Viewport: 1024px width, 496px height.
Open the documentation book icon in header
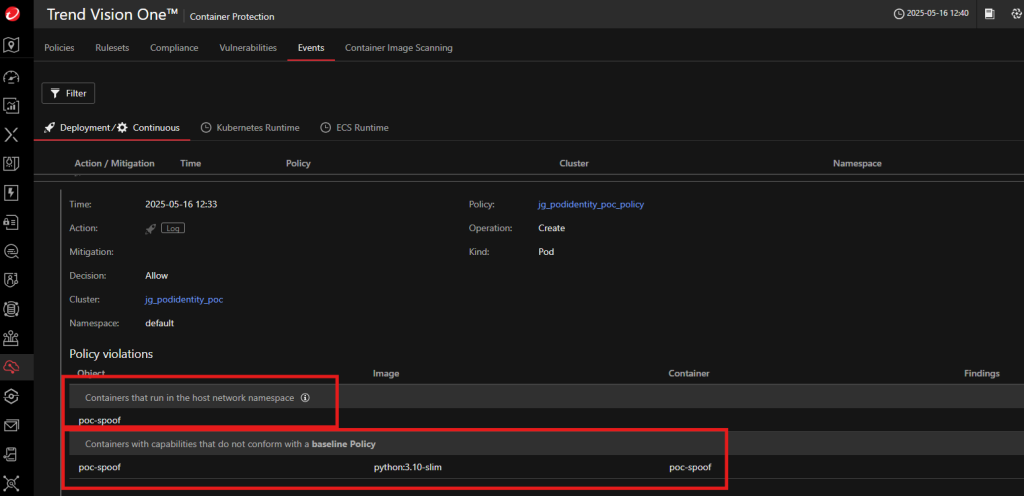(989, 14)
